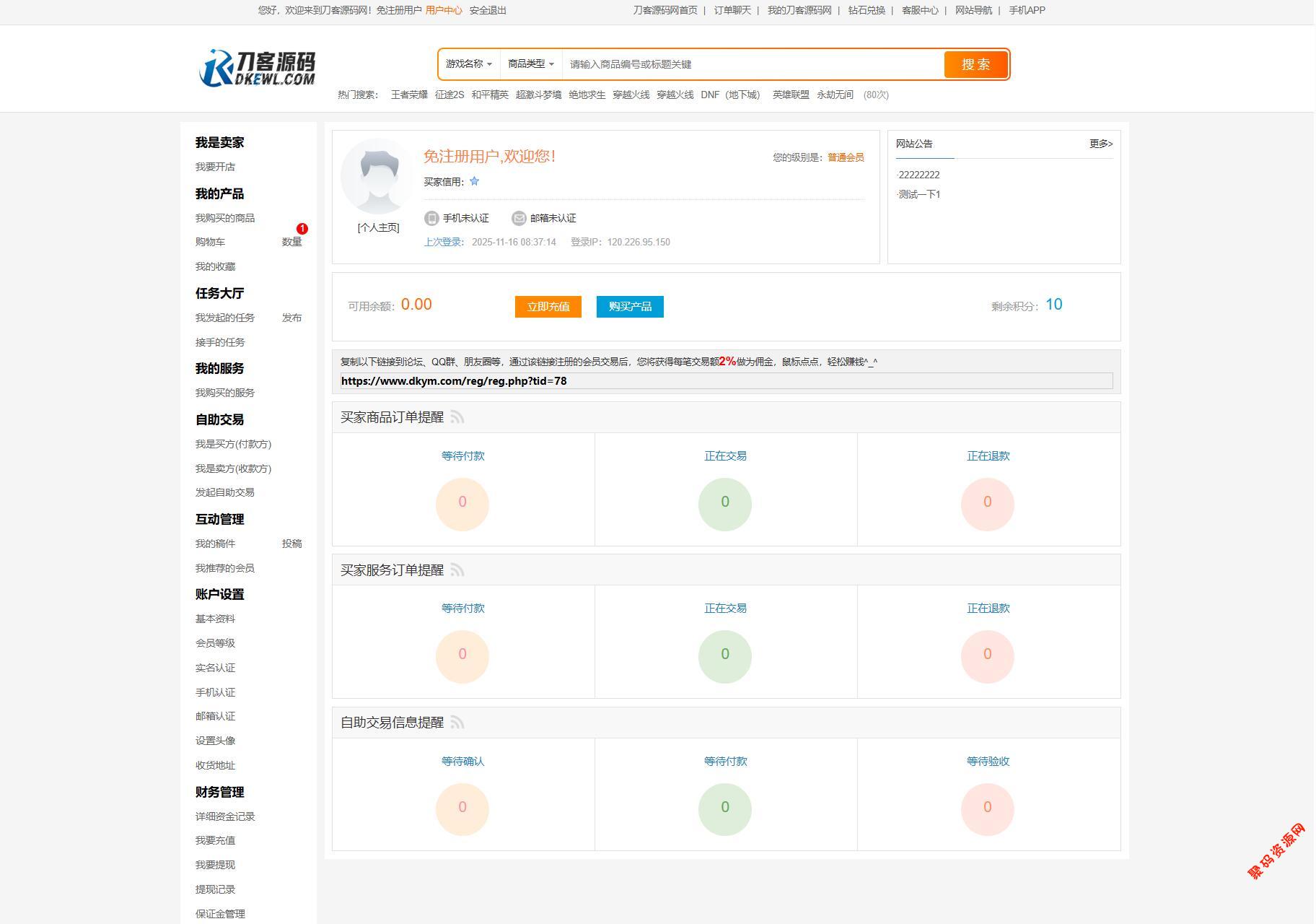Open the 游戏名称 dropdown

[468, 64]
